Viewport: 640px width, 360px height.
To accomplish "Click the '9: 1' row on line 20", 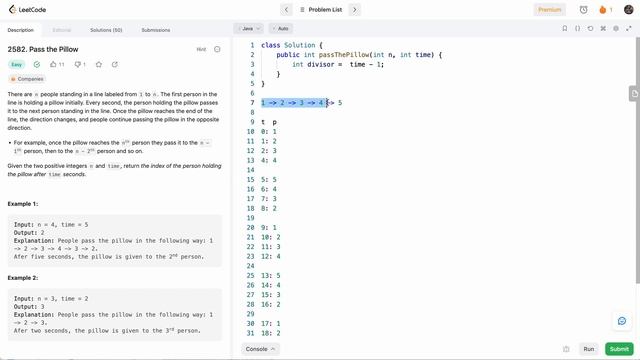I will (269, 228).
